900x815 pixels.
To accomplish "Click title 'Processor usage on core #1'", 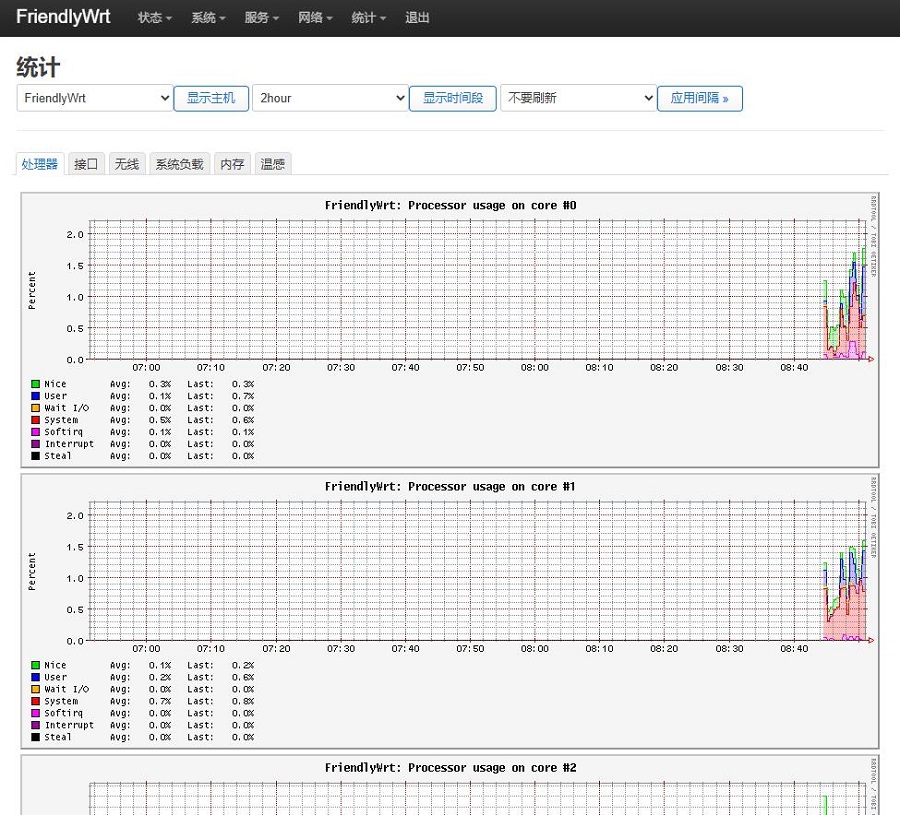I will click(450, 487).
